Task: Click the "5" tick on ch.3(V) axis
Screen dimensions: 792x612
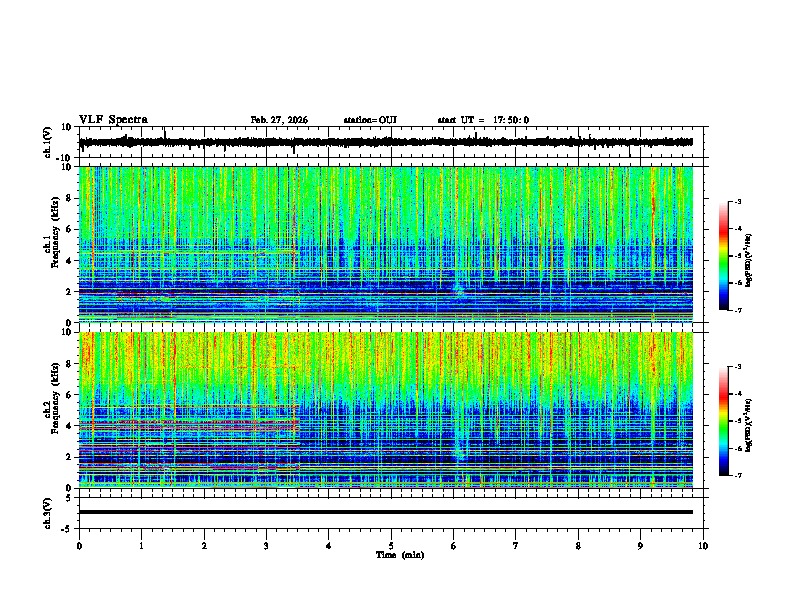Action: [69, 498]
